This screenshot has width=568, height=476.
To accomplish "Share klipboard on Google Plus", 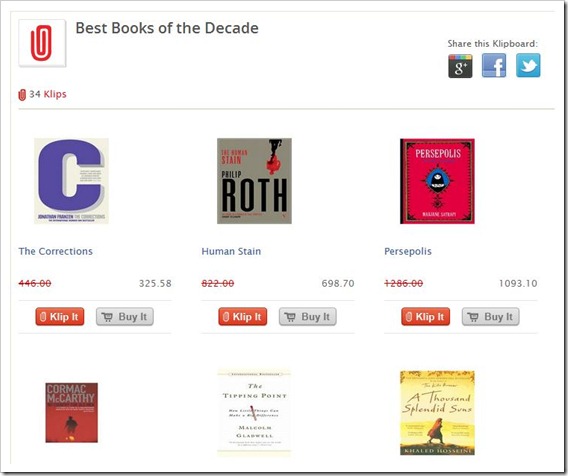I will (460, 66).
